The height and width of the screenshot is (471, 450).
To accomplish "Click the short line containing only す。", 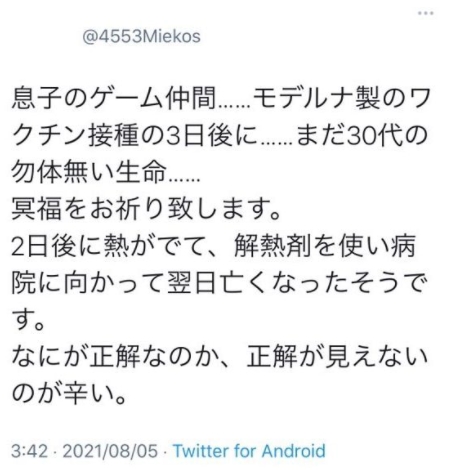I will (29, 319).
